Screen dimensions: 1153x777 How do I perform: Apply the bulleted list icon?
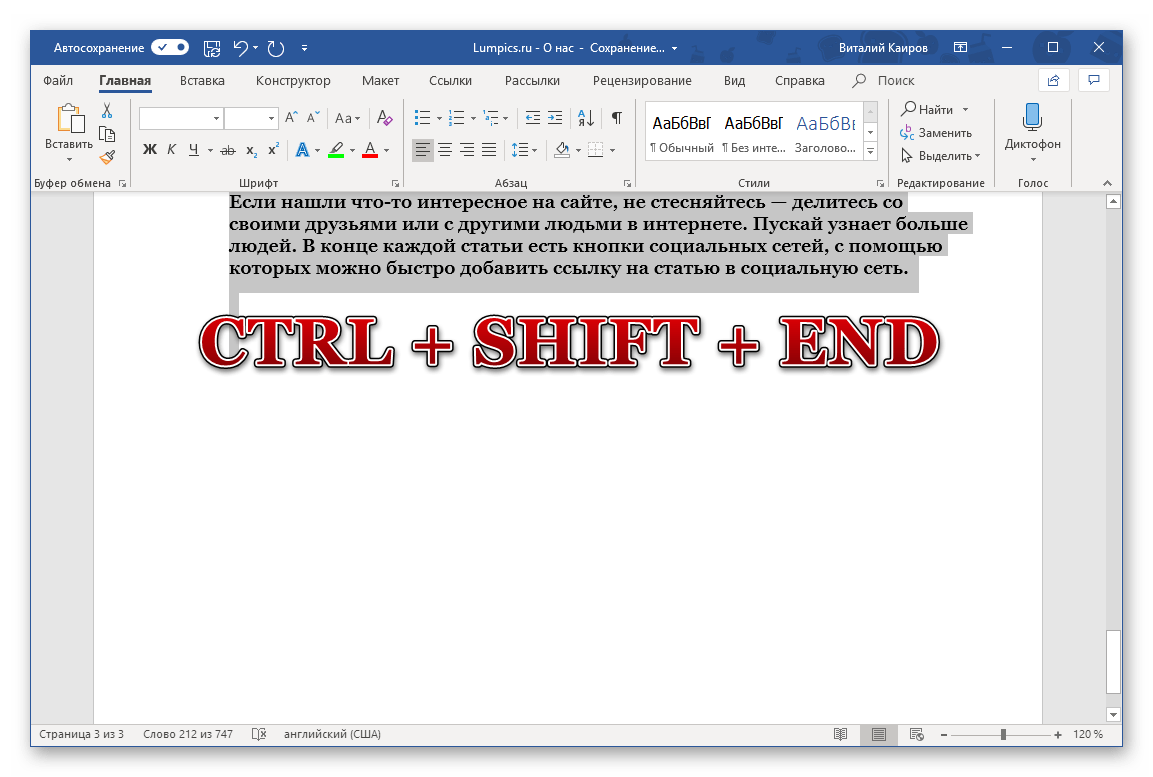pyautogui.click(x=422, y=118)
